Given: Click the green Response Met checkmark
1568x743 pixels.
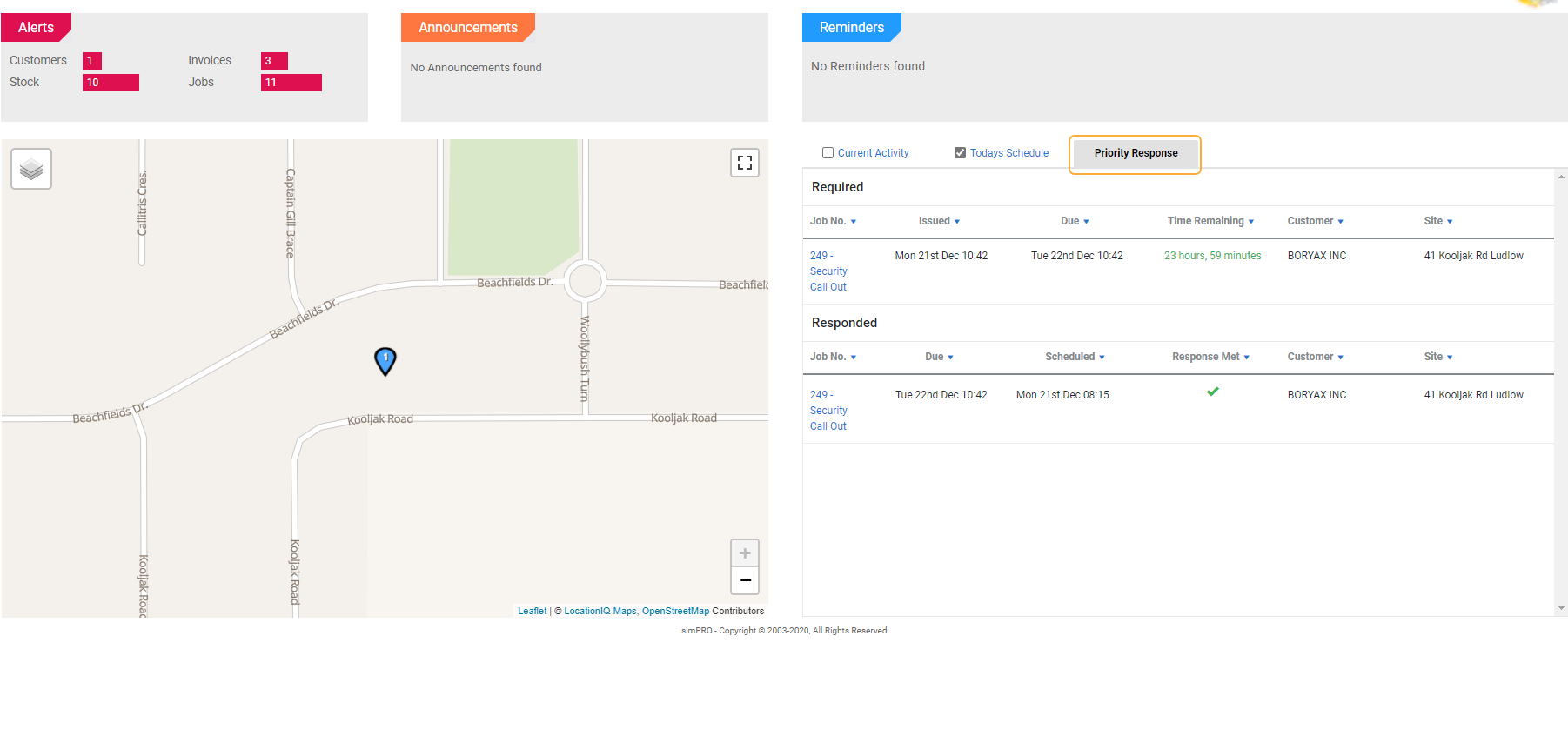Looking at the screenshot, I should 1212,392.
